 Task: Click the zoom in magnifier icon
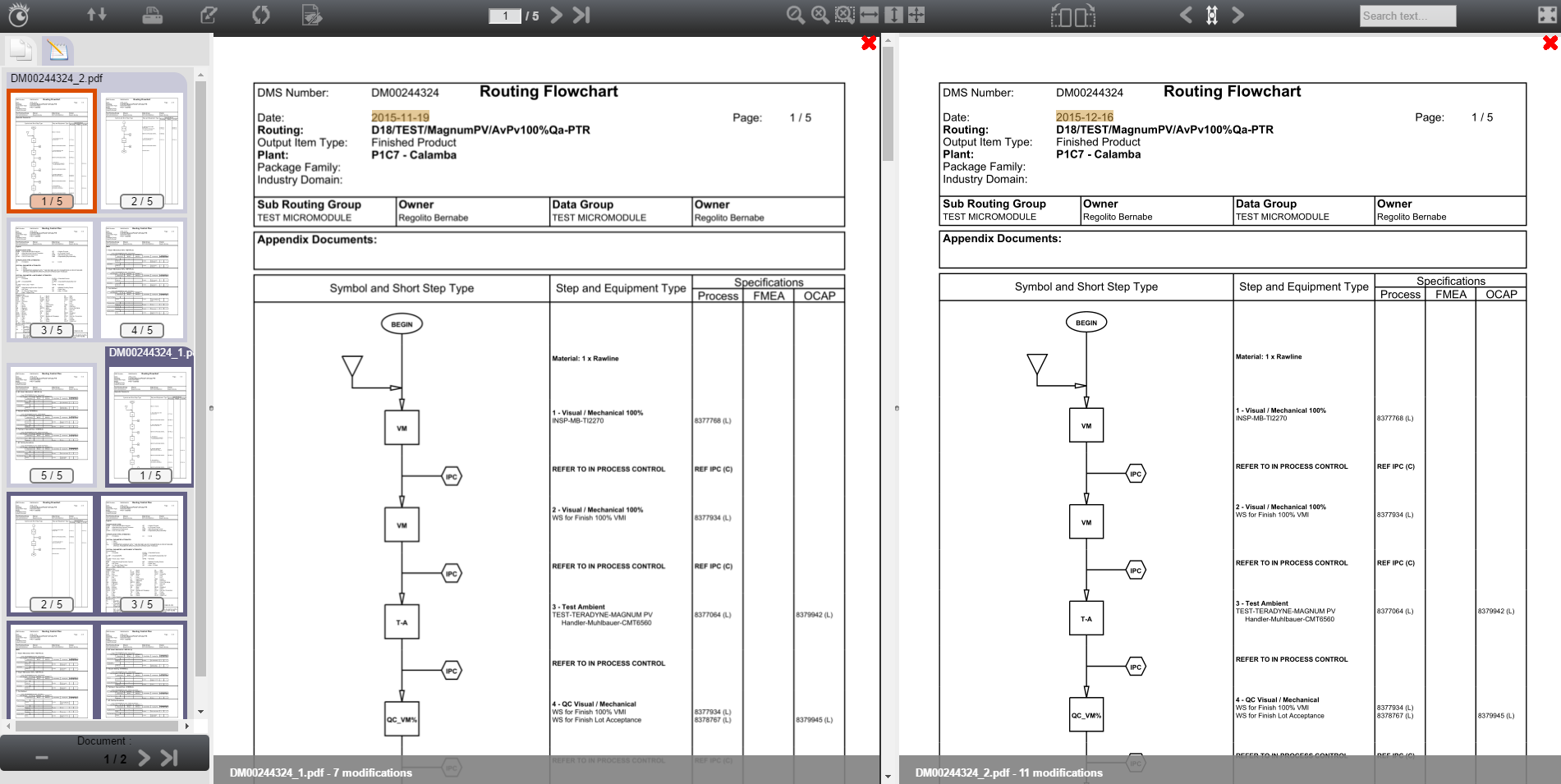(x=820, y=15)
